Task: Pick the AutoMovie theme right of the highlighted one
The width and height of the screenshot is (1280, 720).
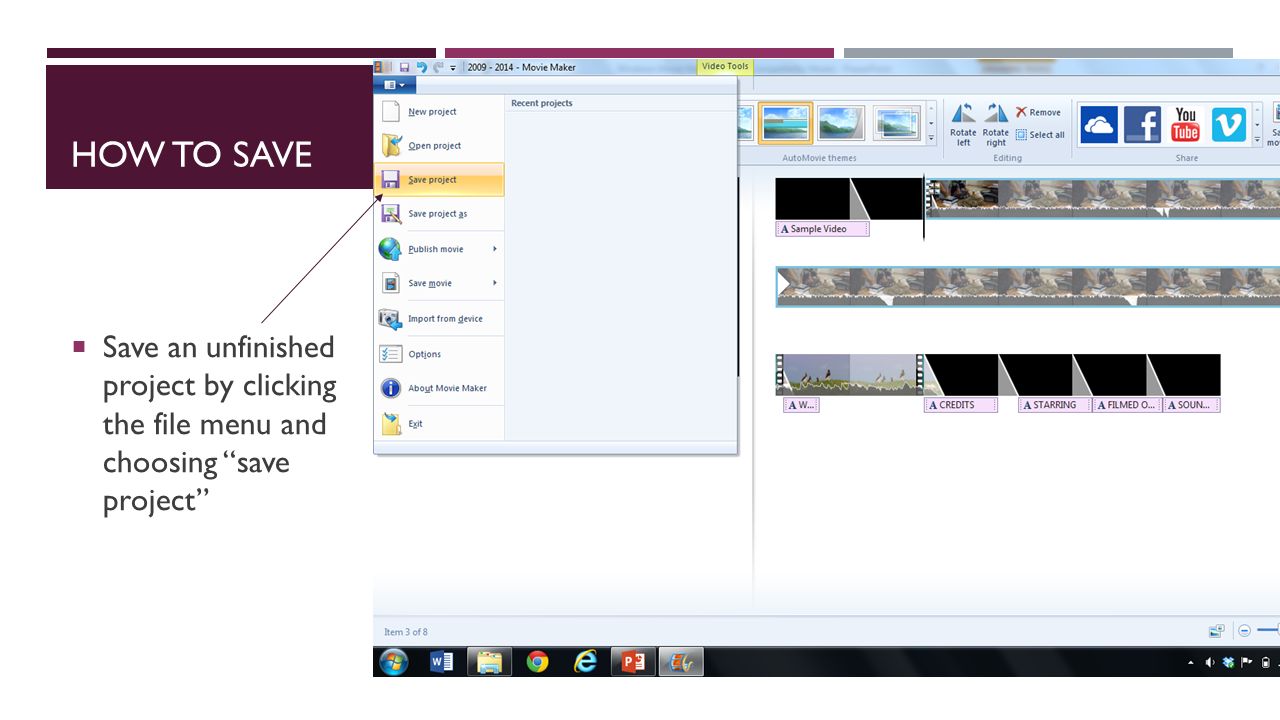Action: (x=841, y=124)
